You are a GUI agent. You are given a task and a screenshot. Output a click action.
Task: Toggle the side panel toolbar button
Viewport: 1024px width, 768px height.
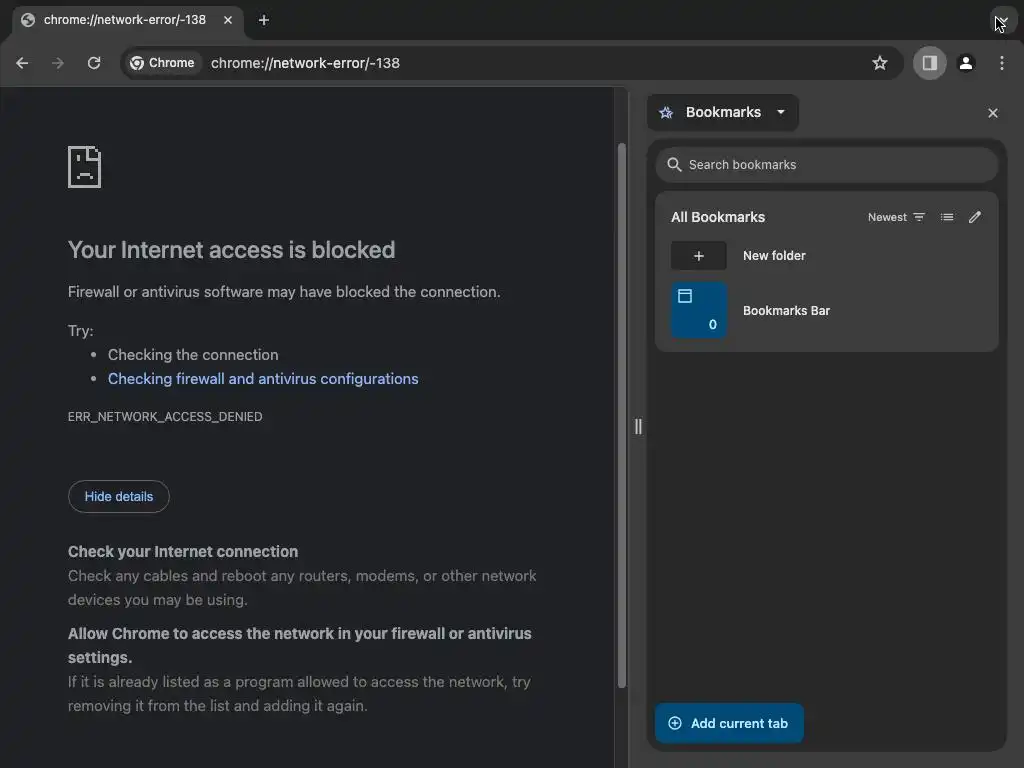click(929, 63)
